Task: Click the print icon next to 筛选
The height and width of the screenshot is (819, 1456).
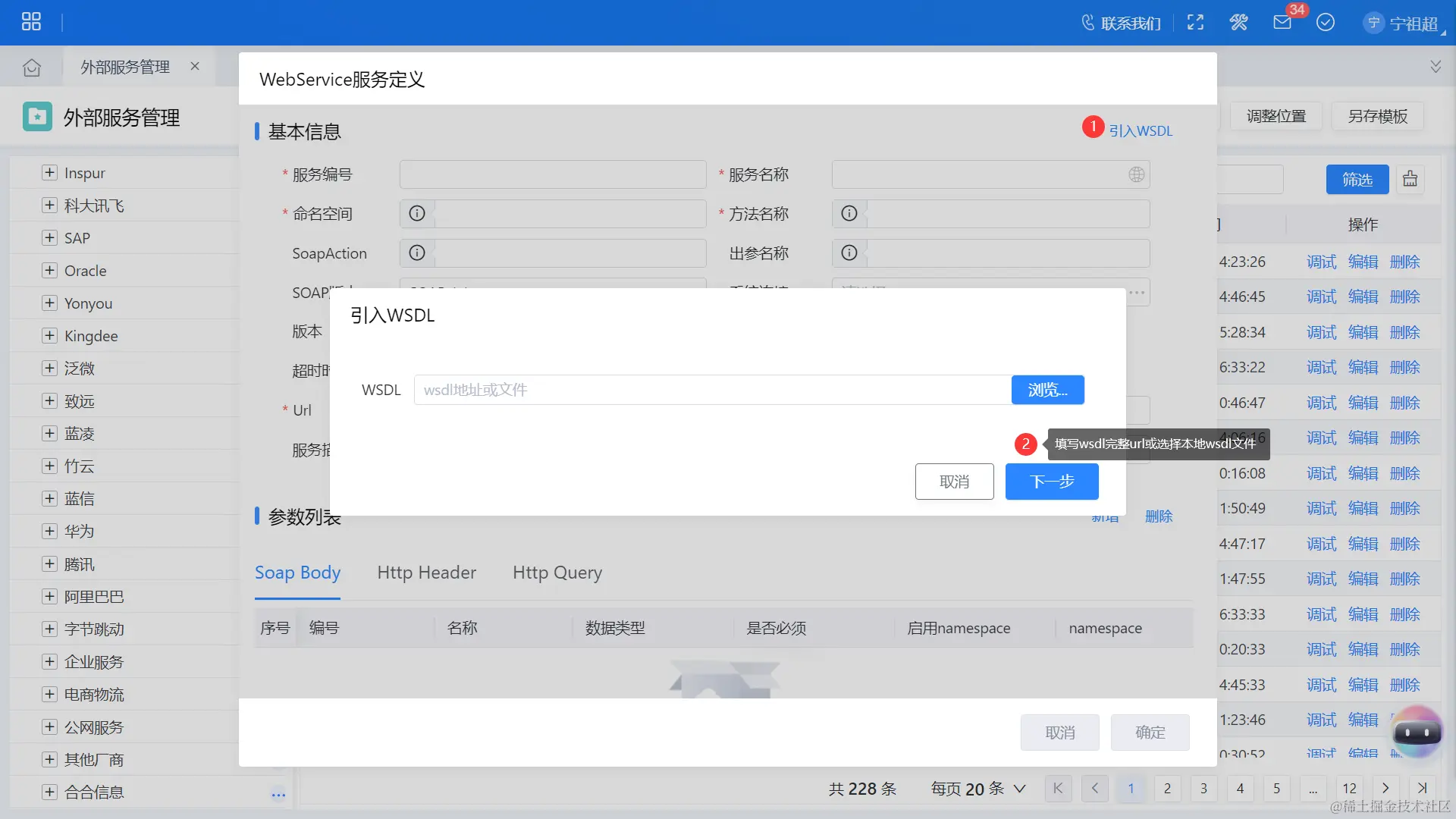Action: [x=1410, y=180]
